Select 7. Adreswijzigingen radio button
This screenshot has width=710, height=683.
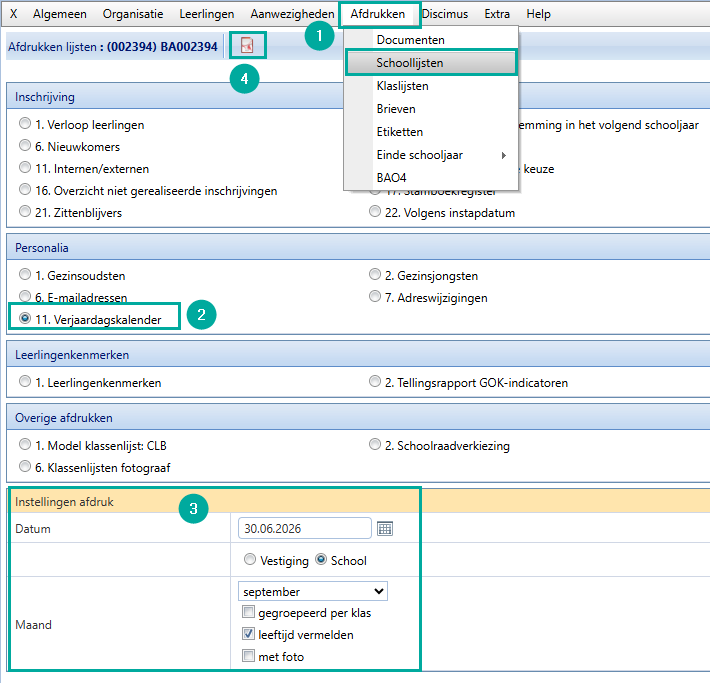[x=375, y=296]
